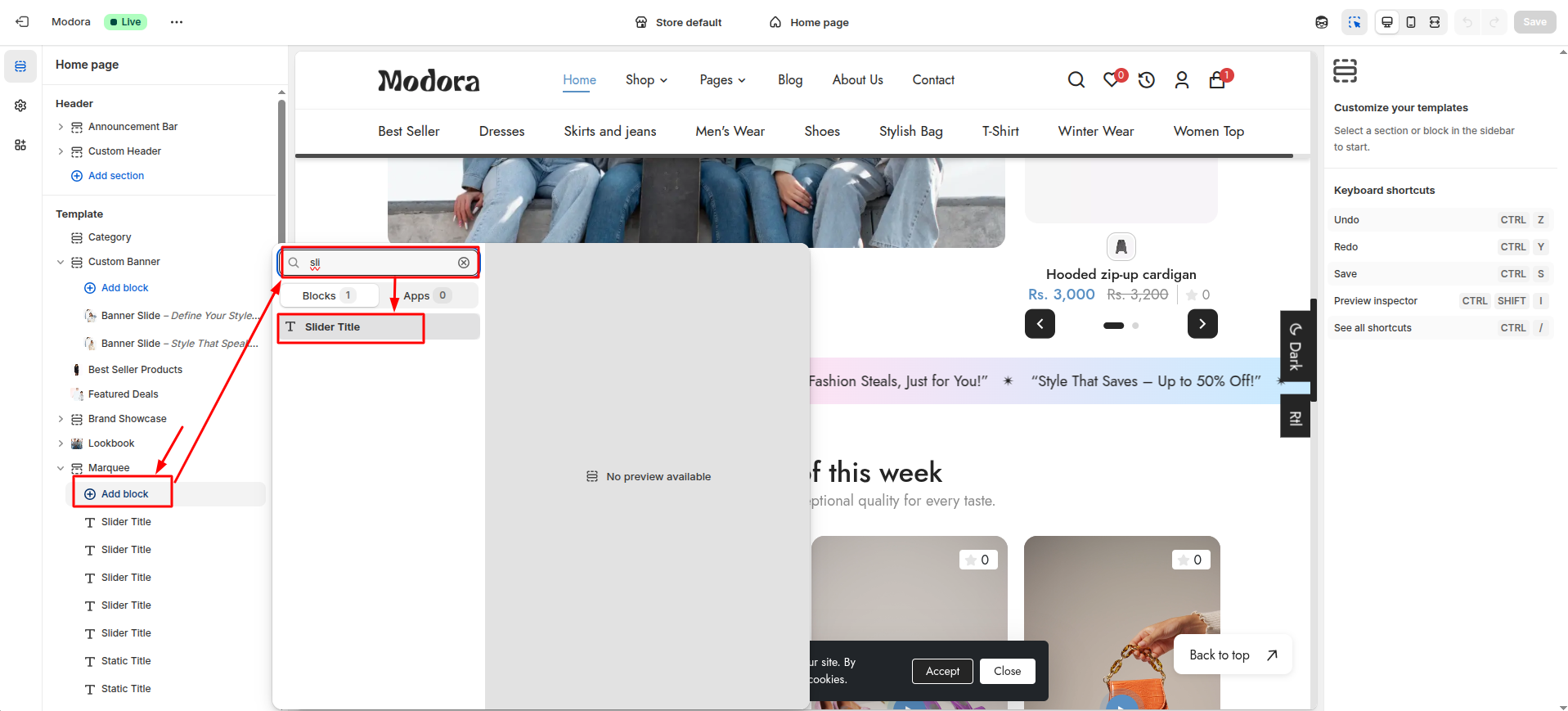Open Dresses category link
The width and height of the screenshot is (1568, 711).
coord(502,131)
